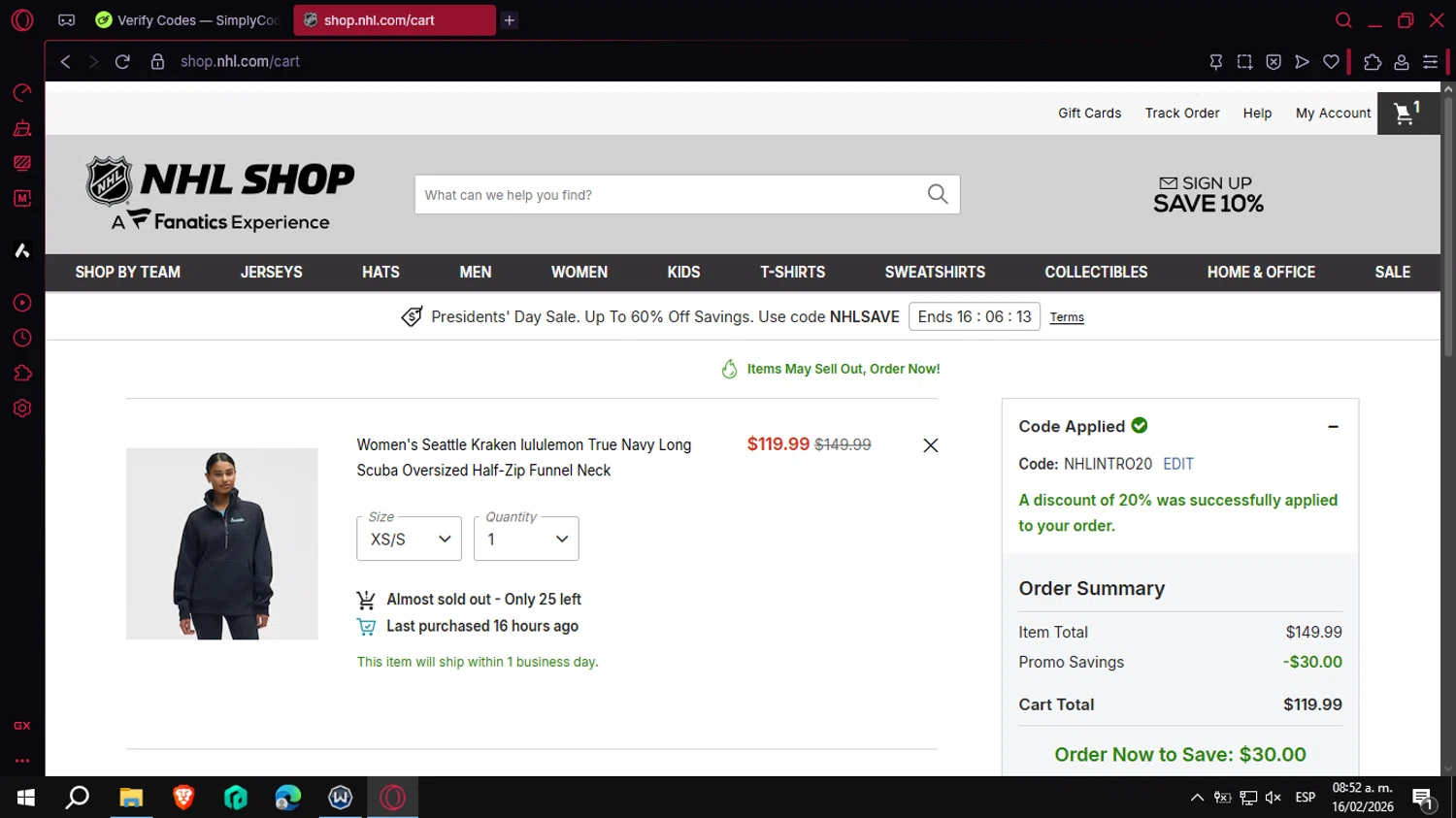Screen dimensions: 1456x818
Task: Launch Brave browser from the taskbar
Action: click(x=183, y=798)
